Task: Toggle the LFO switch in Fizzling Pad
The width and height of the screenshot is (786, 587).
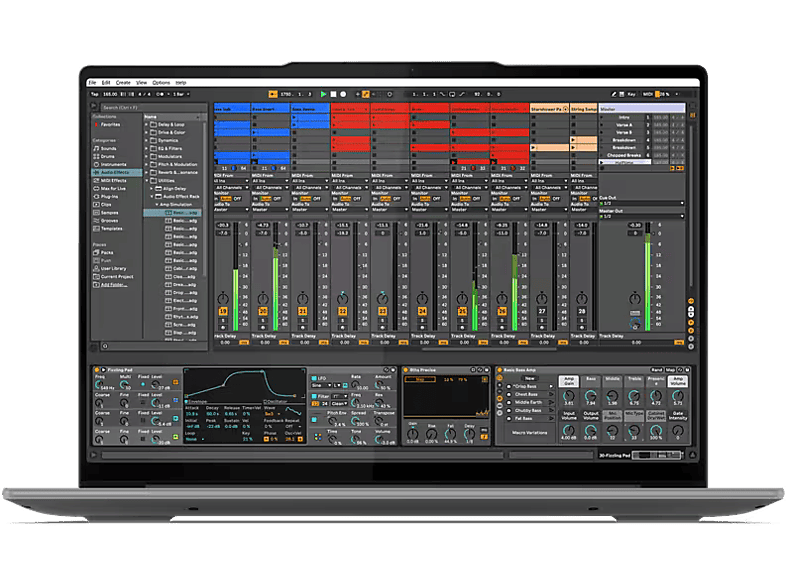Action: [315, 378]
